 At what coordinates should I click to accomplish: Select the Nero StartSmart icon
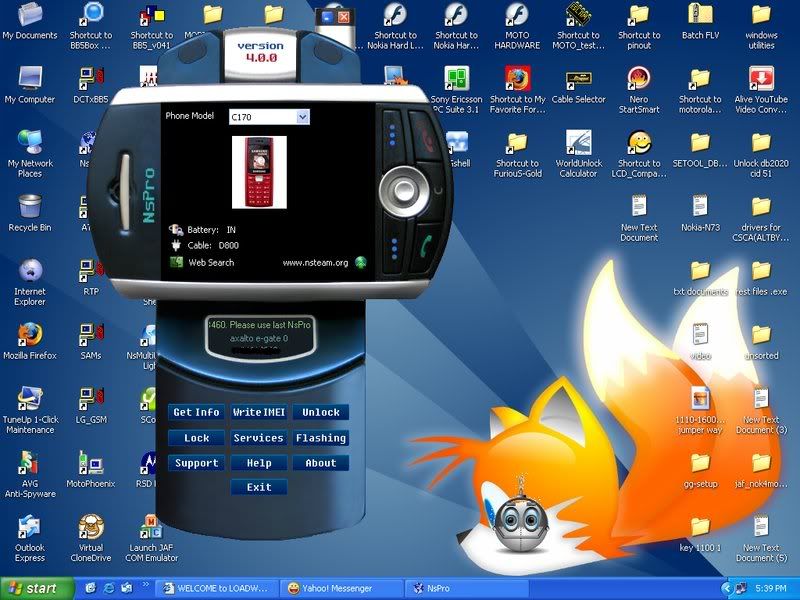click(639, 90)
